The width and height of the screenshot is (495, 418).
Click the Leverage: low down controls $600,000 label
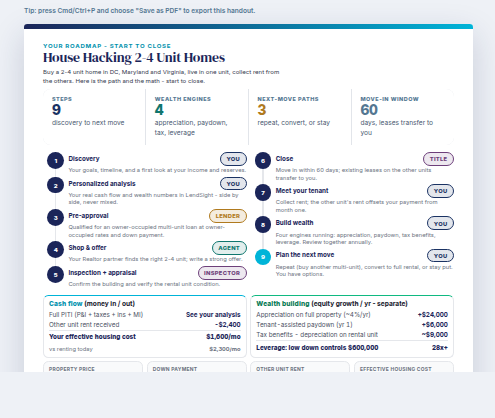point(317,348)
